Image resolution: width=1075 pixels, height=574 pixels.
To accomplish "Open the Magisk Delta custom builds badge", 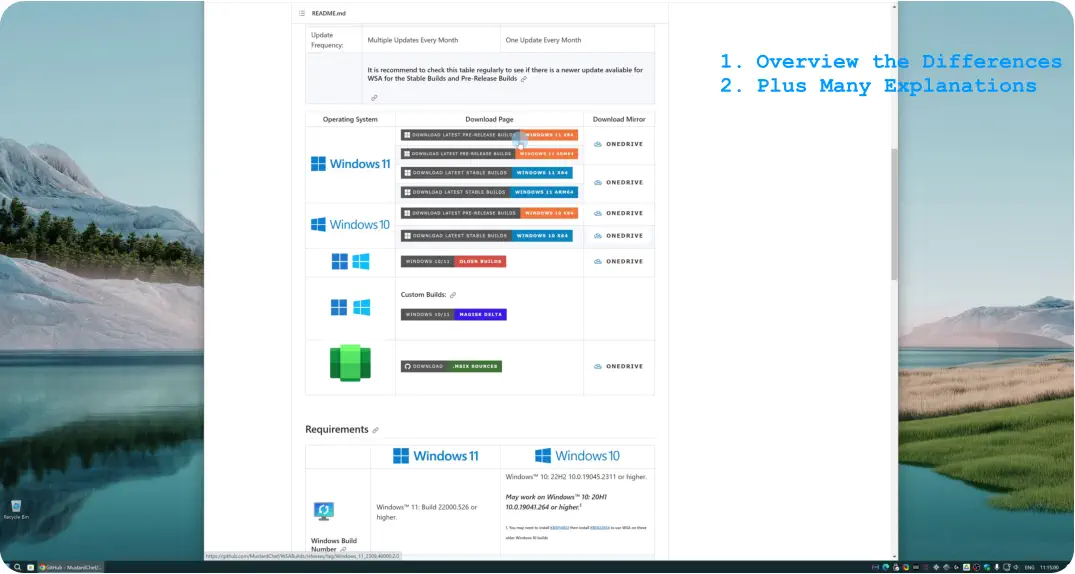I will tap(453, 314).
